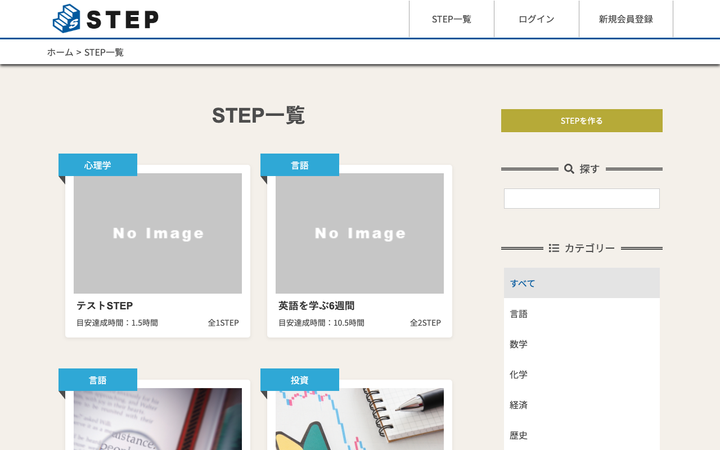
Task: Select the 言語 category in sidebar
Action: pyautogui.click(x=582, y=314)
